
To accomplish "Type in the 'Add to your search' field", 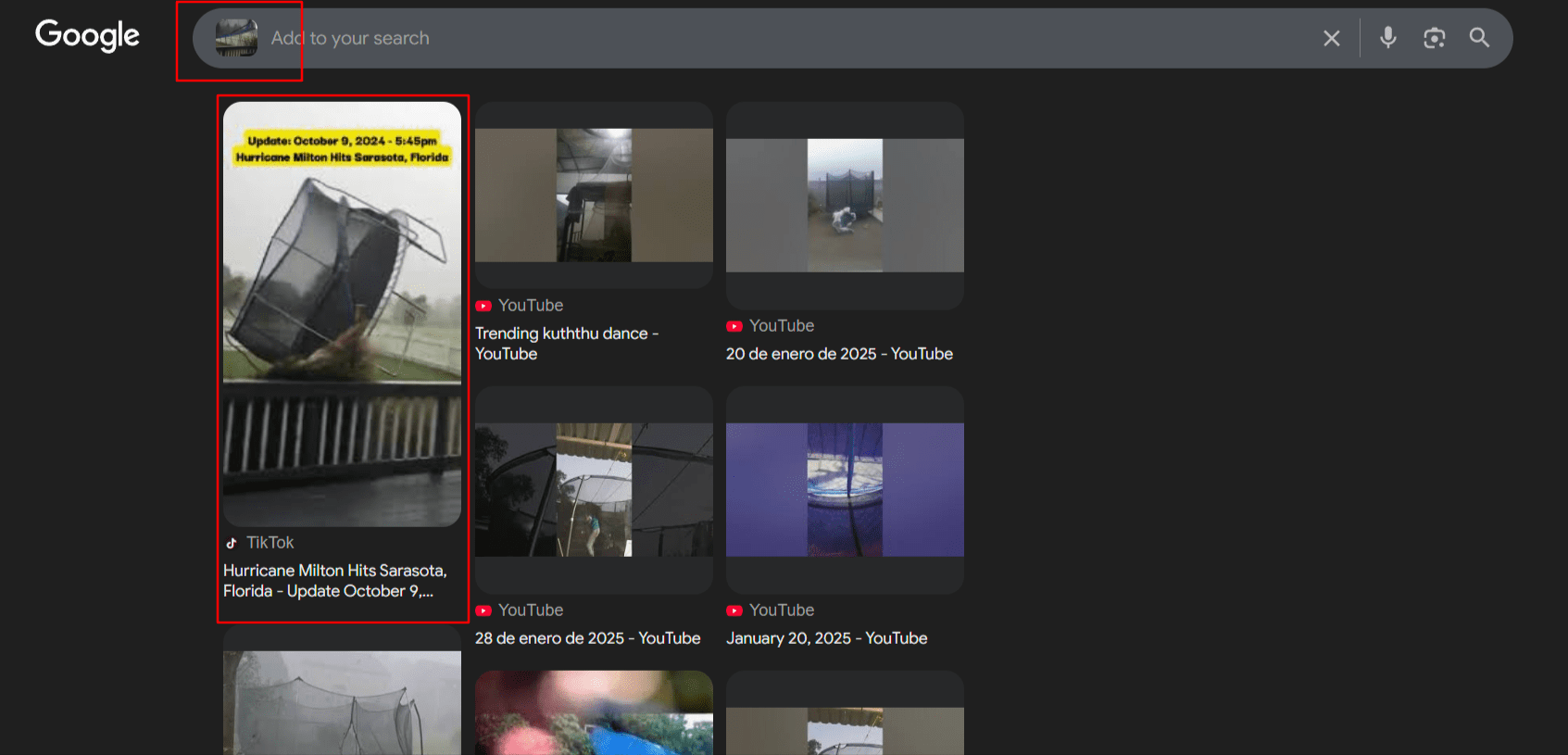I will (741, 38).
